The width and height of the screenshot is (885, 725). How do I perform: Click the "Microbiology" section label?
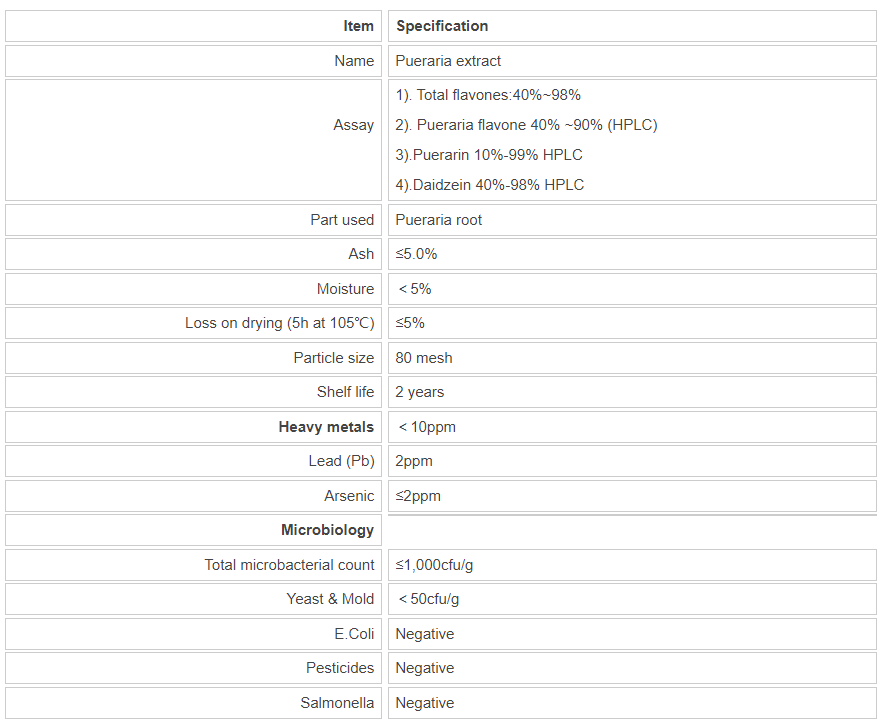327,530
